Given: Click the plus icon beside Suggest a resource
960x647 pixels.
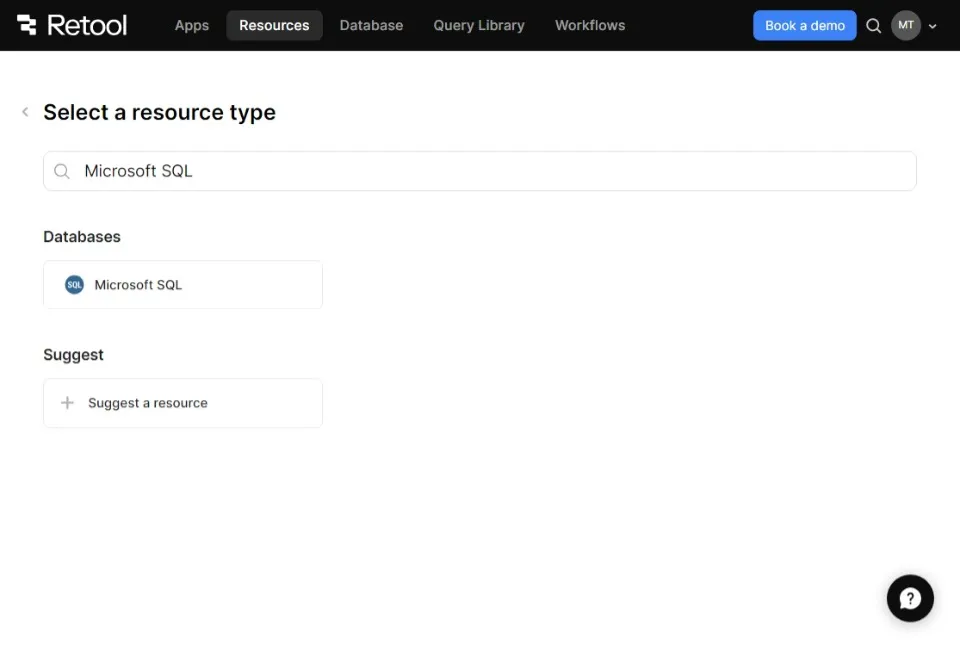Looking at the screenshot, I should tap(68, 403).
